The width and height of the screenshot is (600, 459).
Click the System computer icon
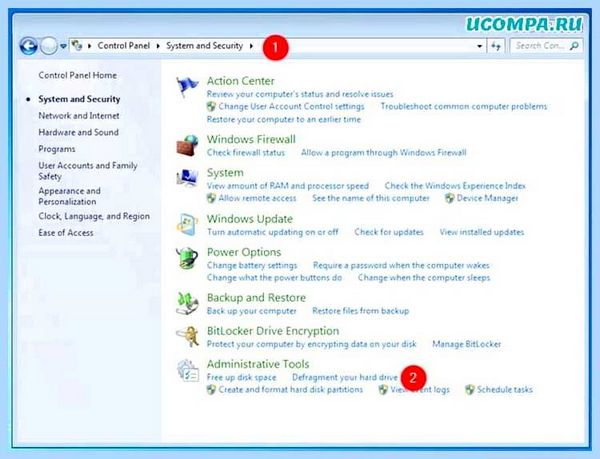pyautogui.click(x=187, y=178)
